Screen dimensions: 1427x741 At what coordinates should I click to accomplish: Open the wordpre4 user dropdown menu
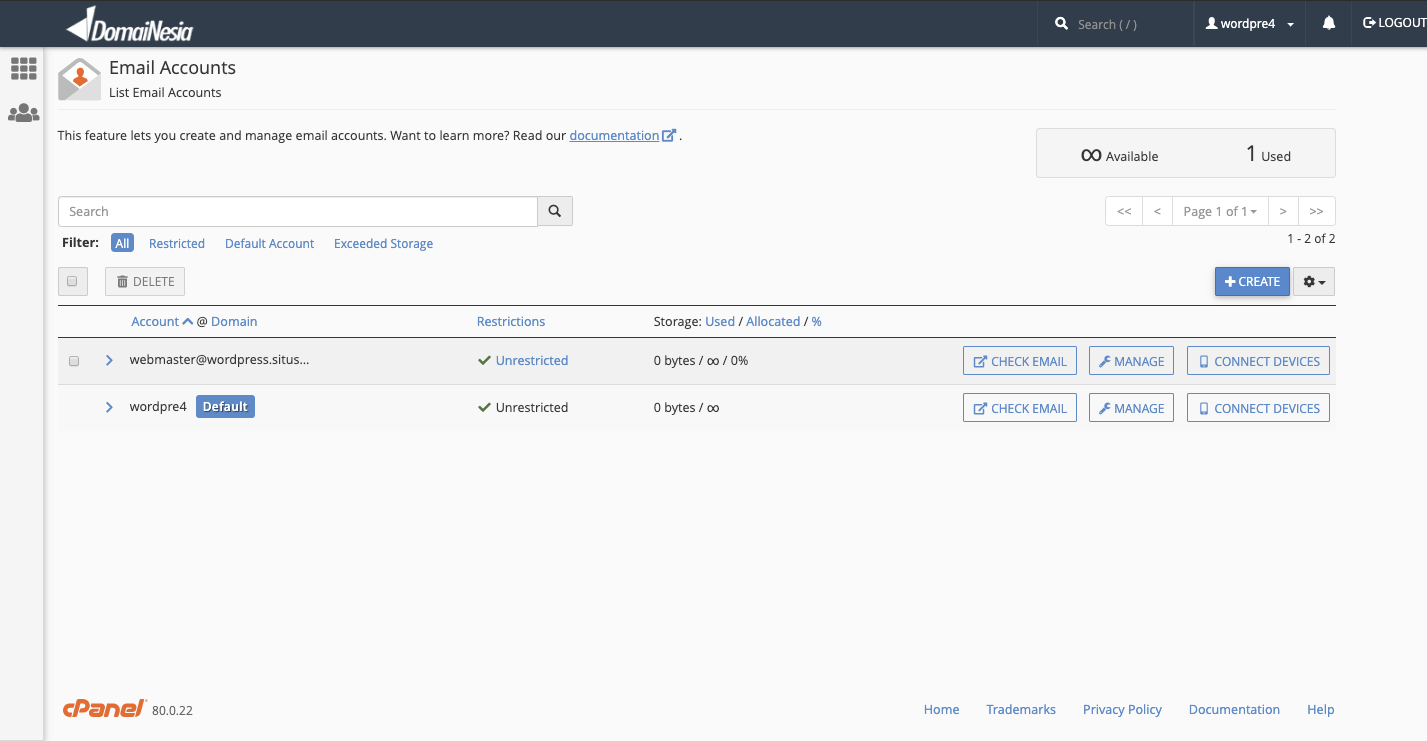coord(1250,24)
